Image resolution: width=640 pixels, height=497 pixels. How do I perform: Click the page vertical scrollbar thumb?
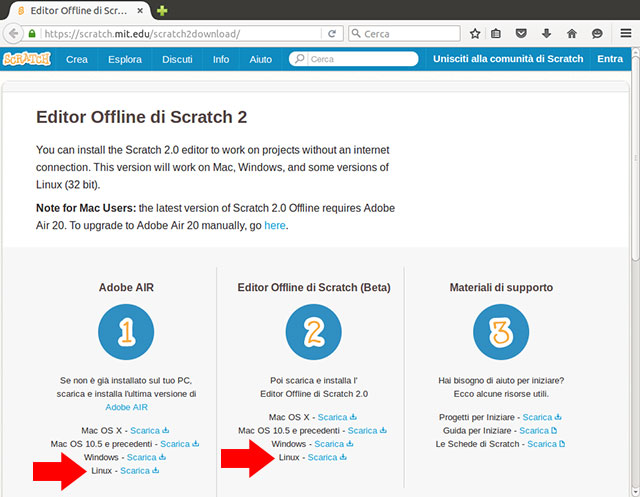(635, 157)
